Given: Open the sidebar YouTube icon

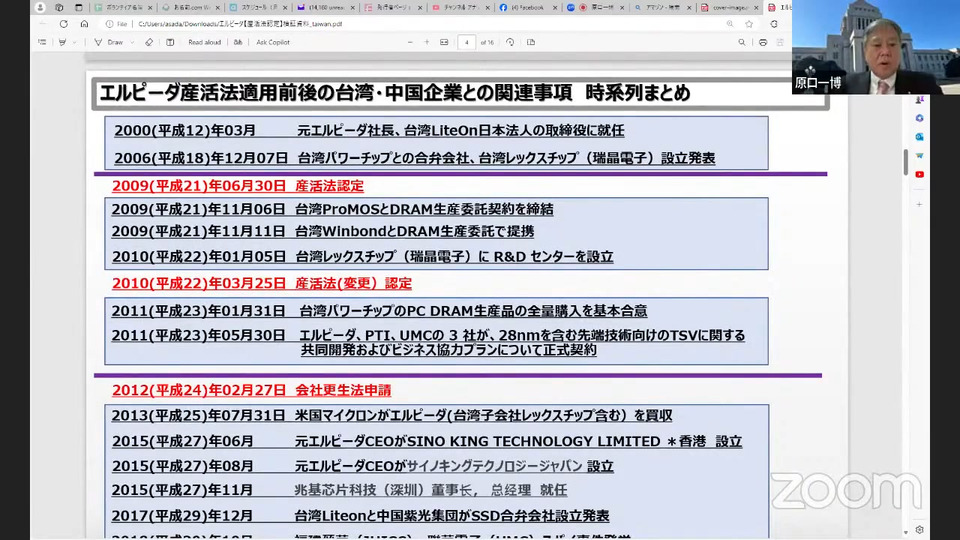Looking at the screenshot, I should click(x=919, y=174).
